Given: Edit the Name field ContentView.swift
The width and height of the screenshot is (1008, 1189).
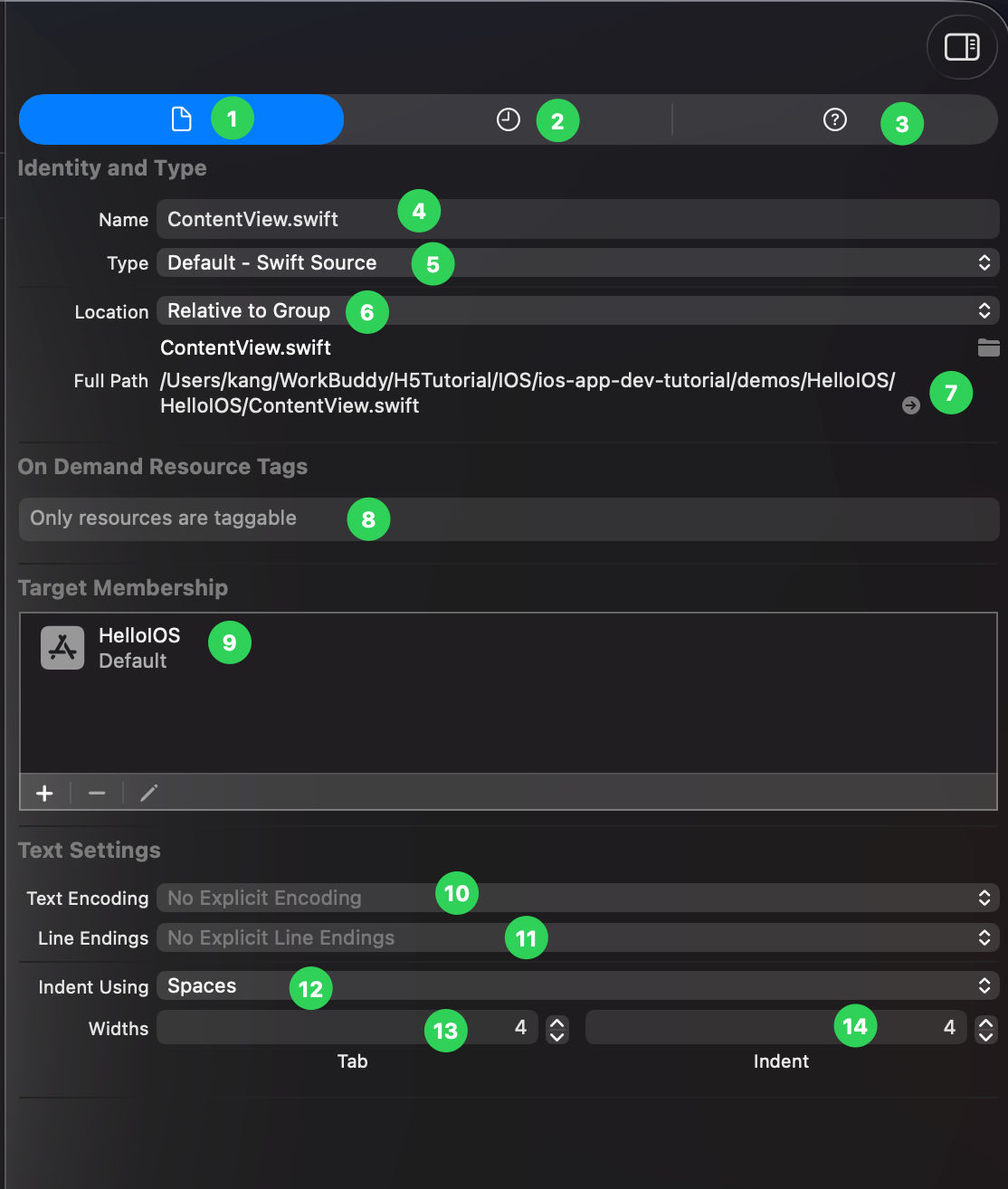Looking at the screenshot, I should 577,219.
